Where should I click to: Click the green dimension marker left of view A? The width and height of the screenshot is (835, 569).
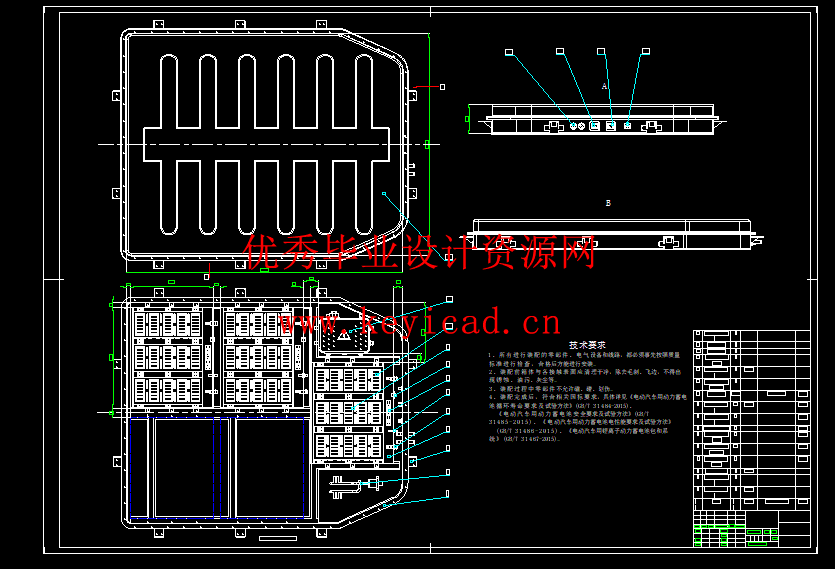click(467, 119)
